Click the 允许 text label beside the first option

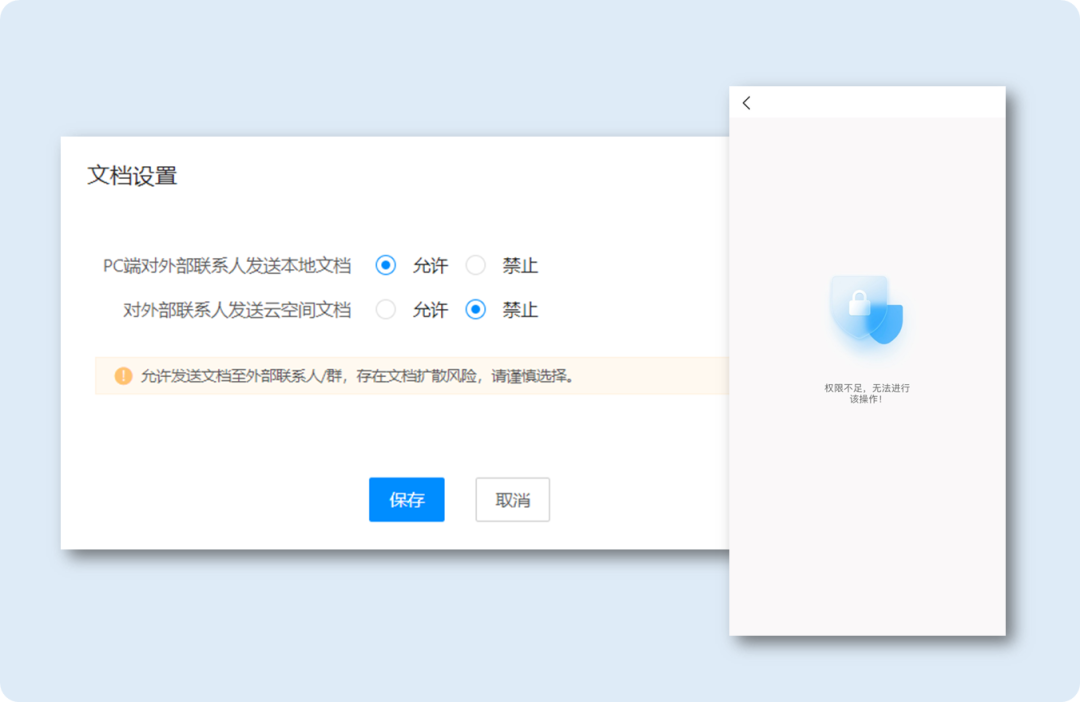429,265
